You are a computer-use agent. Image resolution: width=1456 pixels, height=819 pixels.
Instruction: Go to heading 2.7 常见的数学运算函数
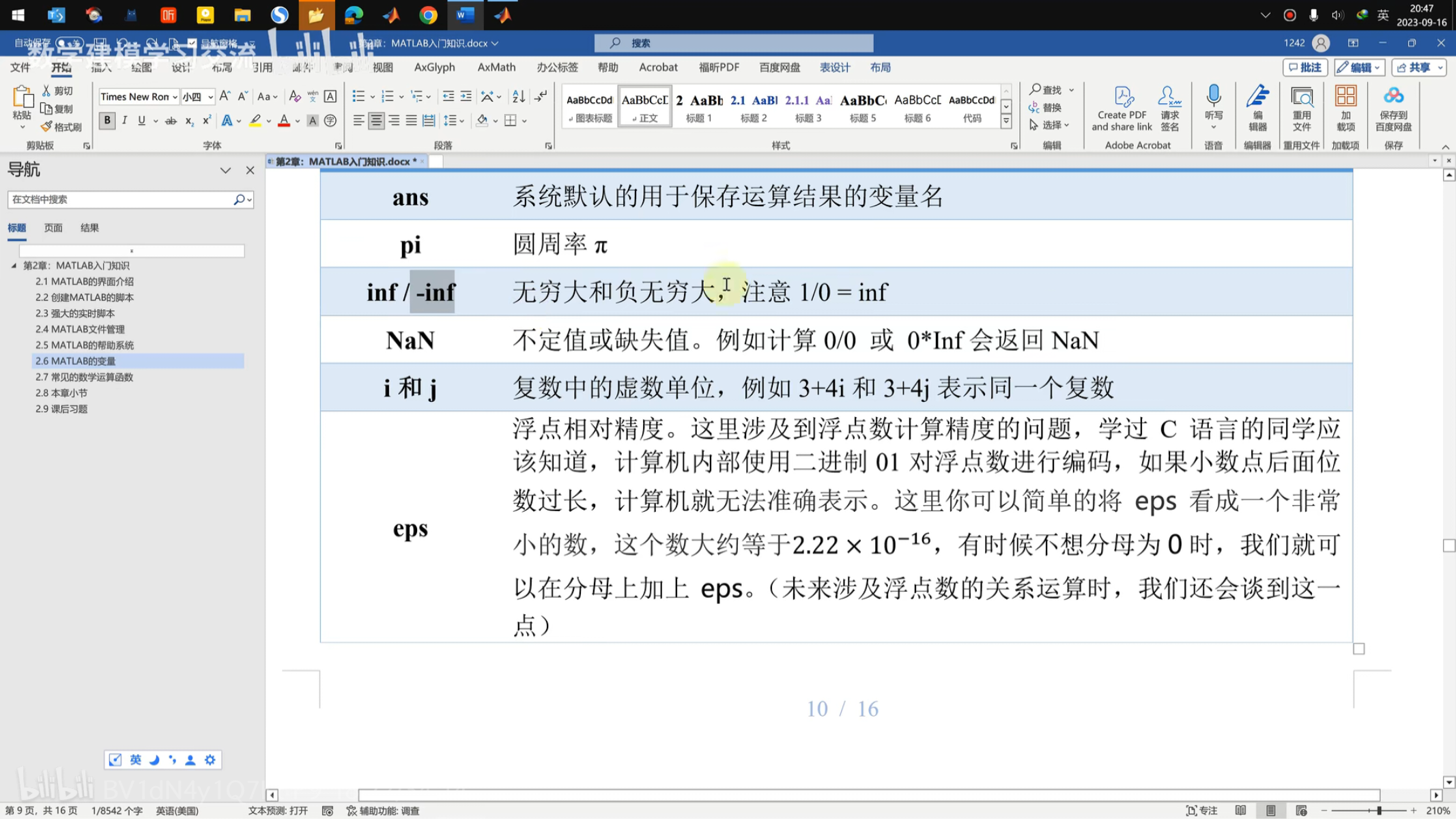84,377
